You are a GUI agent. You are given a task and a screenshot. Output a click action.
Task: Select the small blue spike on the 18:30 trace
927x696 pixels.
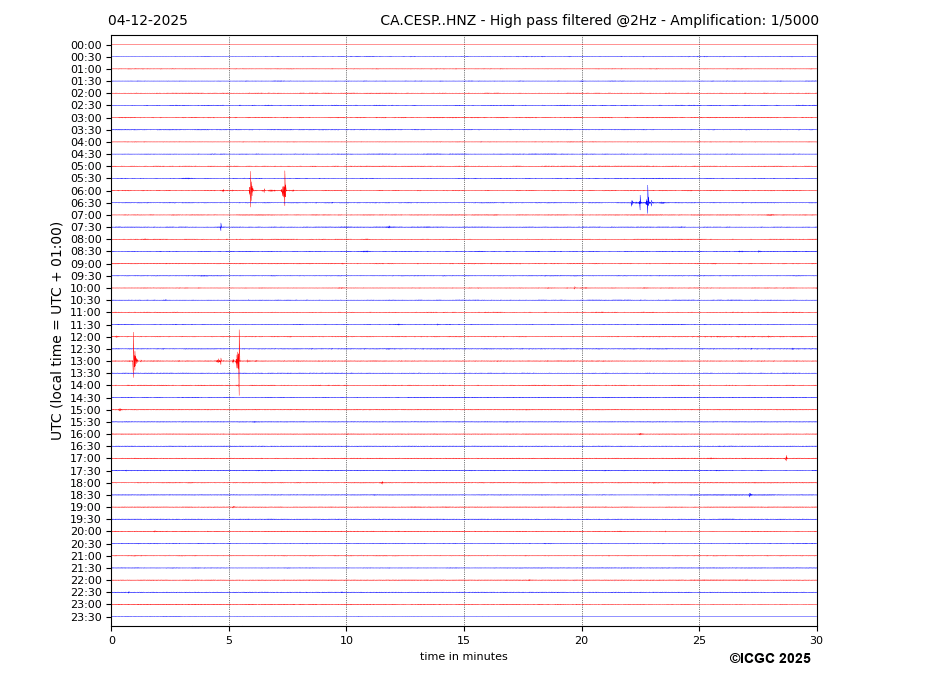coord(750,494)
